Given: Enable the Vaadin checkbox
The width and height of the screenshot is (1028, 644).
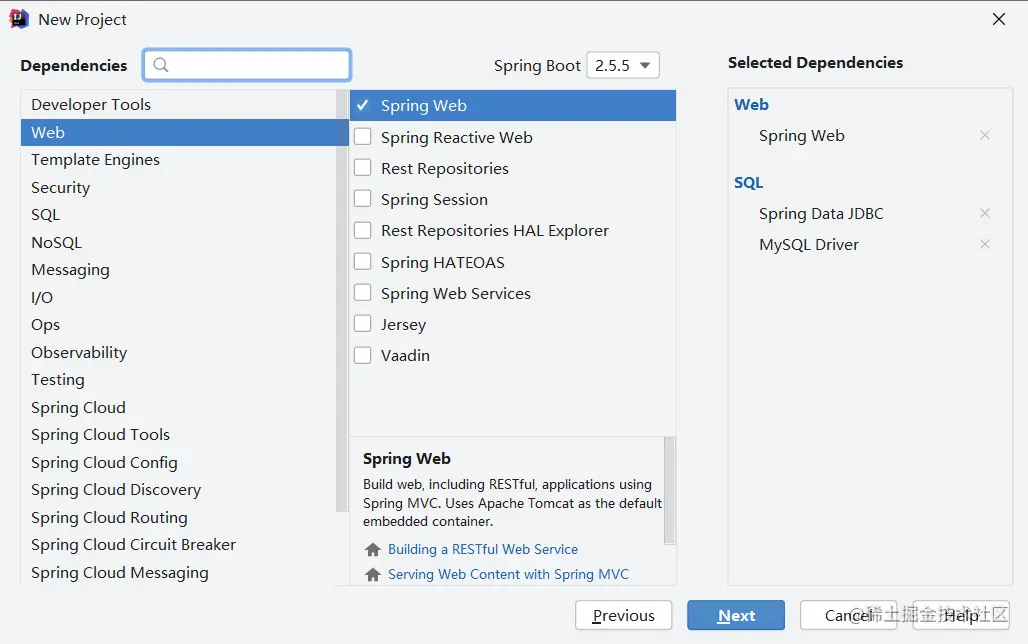Looking at the screenshot, I should point(363,355).
